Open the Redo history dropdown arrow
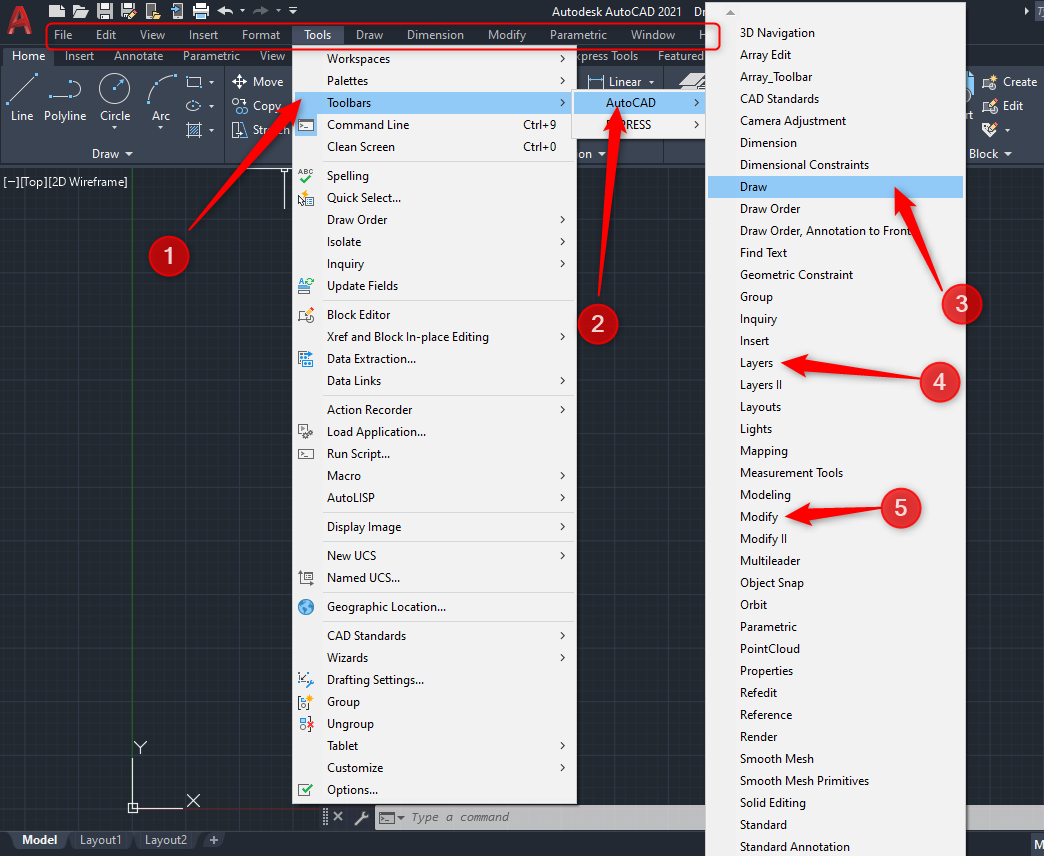This screenshot has height=856, width=1044. tap(278, 11)
